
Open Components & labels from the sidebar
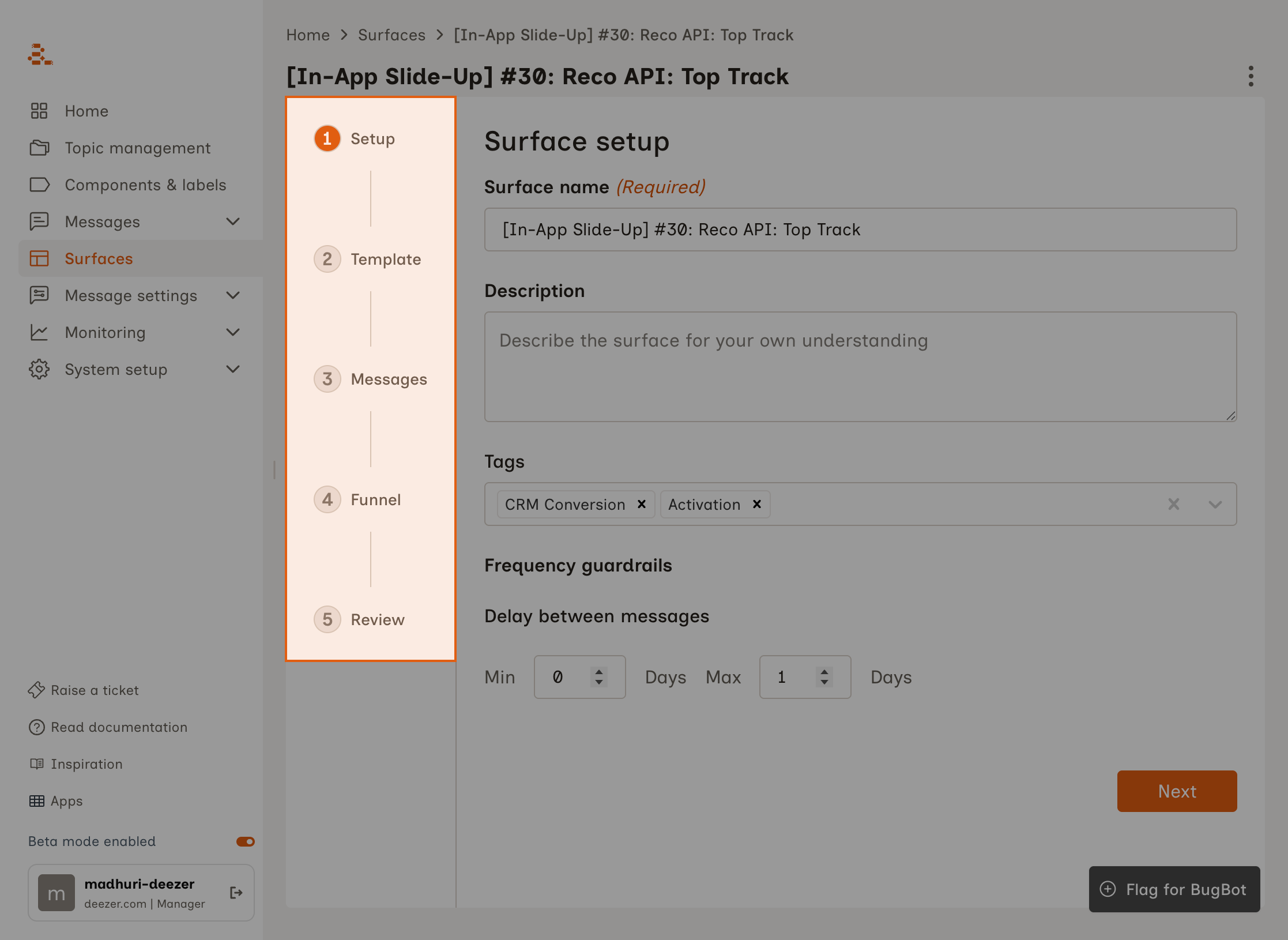145,185
